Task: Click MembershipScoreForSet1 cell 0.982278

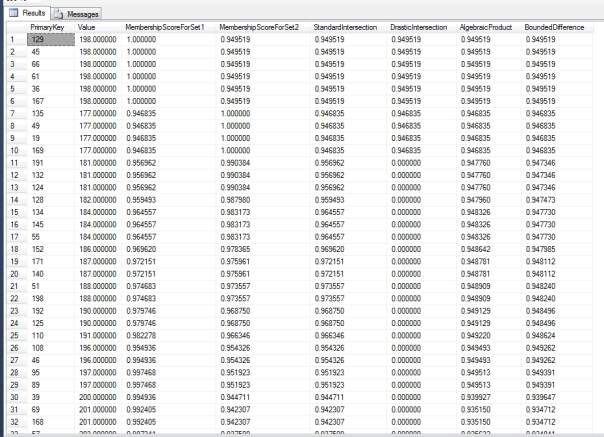Action: click(169, 336)
